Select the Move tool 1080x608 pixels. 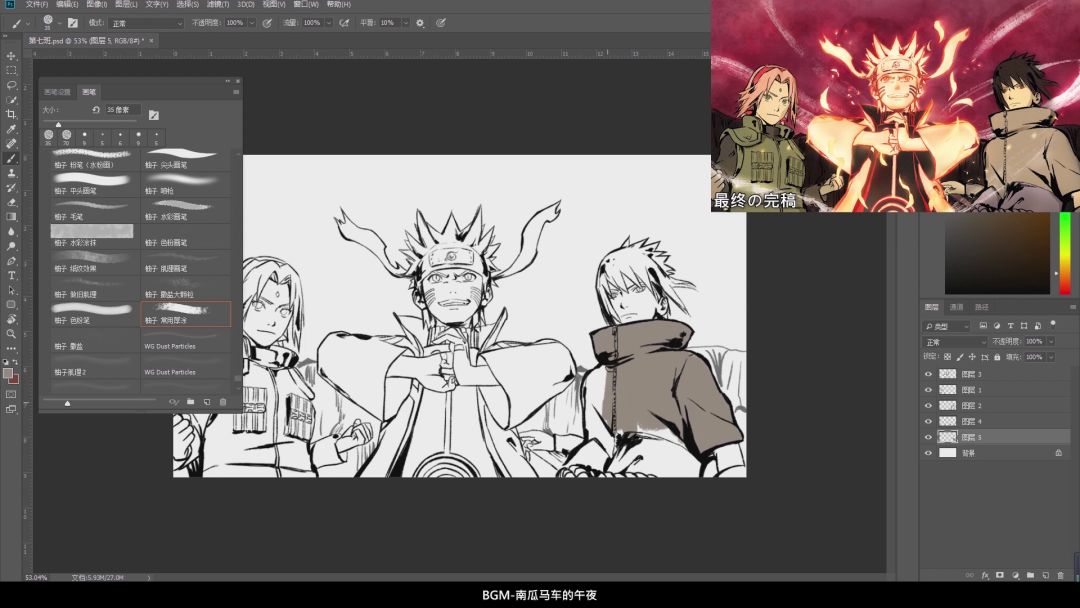(11, 56)
